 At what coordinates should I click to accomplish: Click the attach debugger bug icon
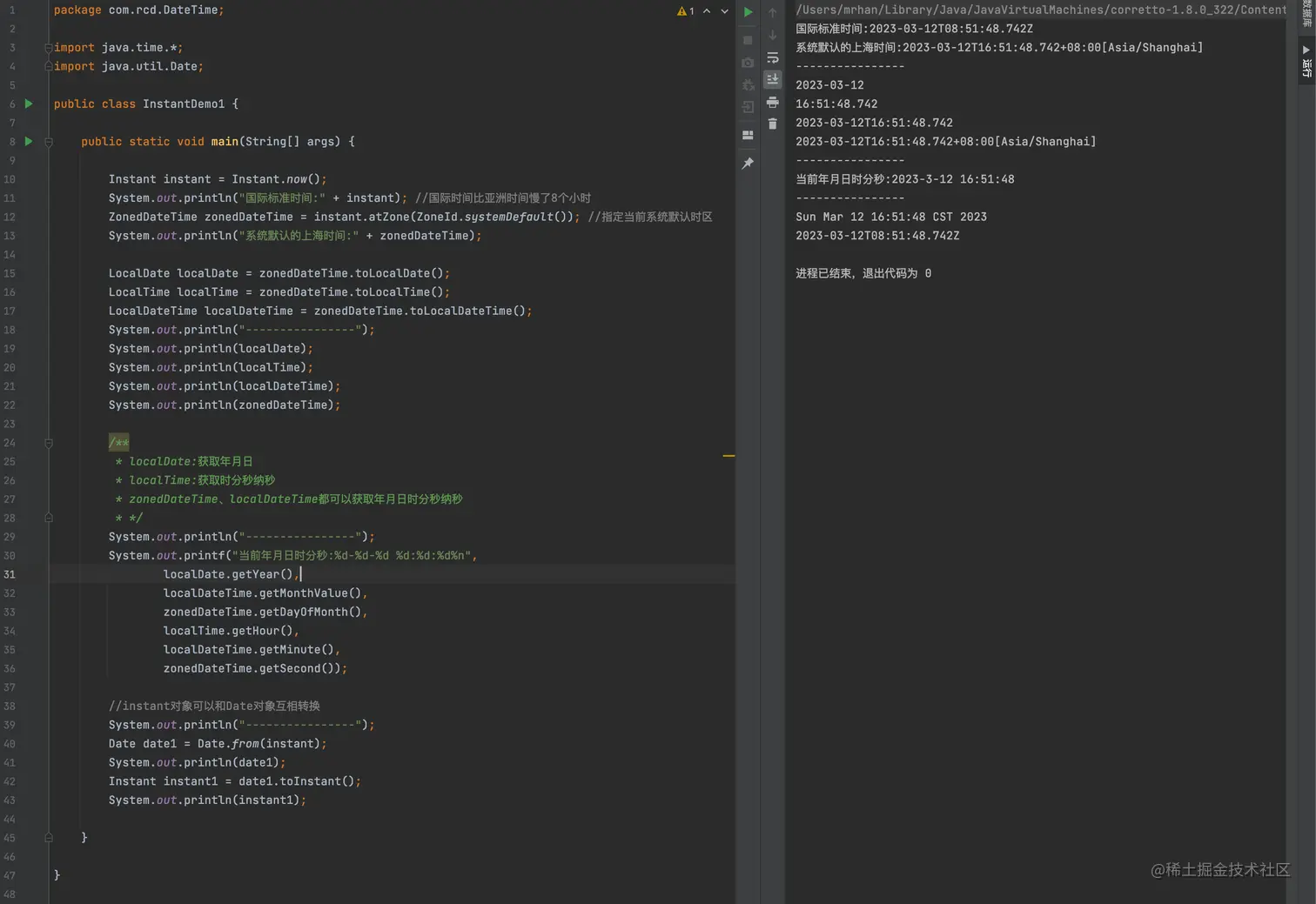point(748,85)
